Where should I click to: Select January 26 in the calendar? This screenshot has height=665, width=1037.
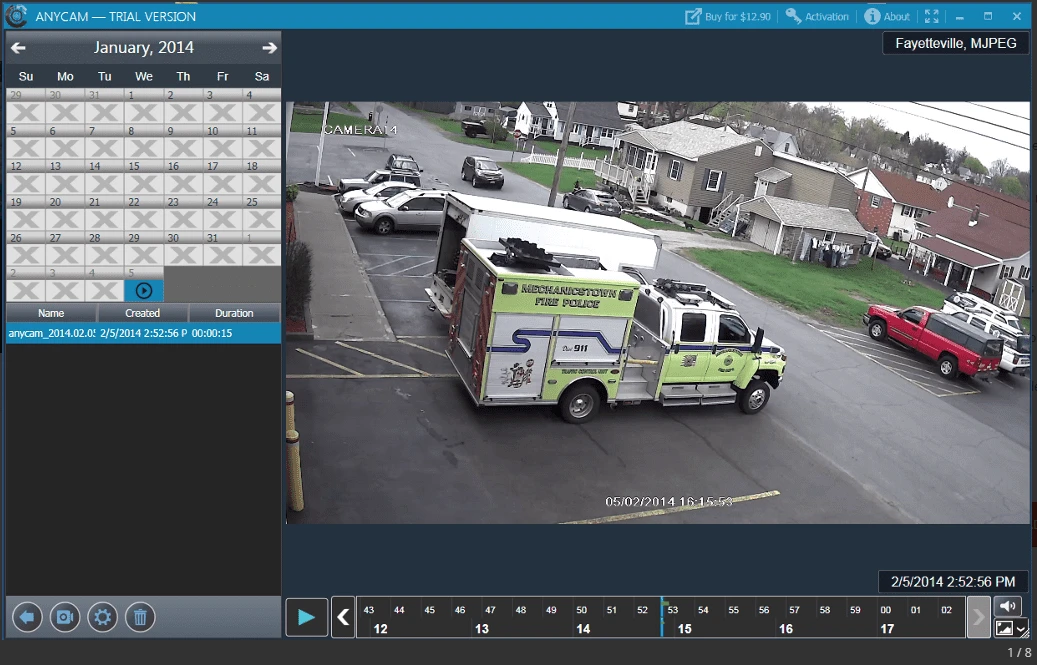tap(26, 249)
